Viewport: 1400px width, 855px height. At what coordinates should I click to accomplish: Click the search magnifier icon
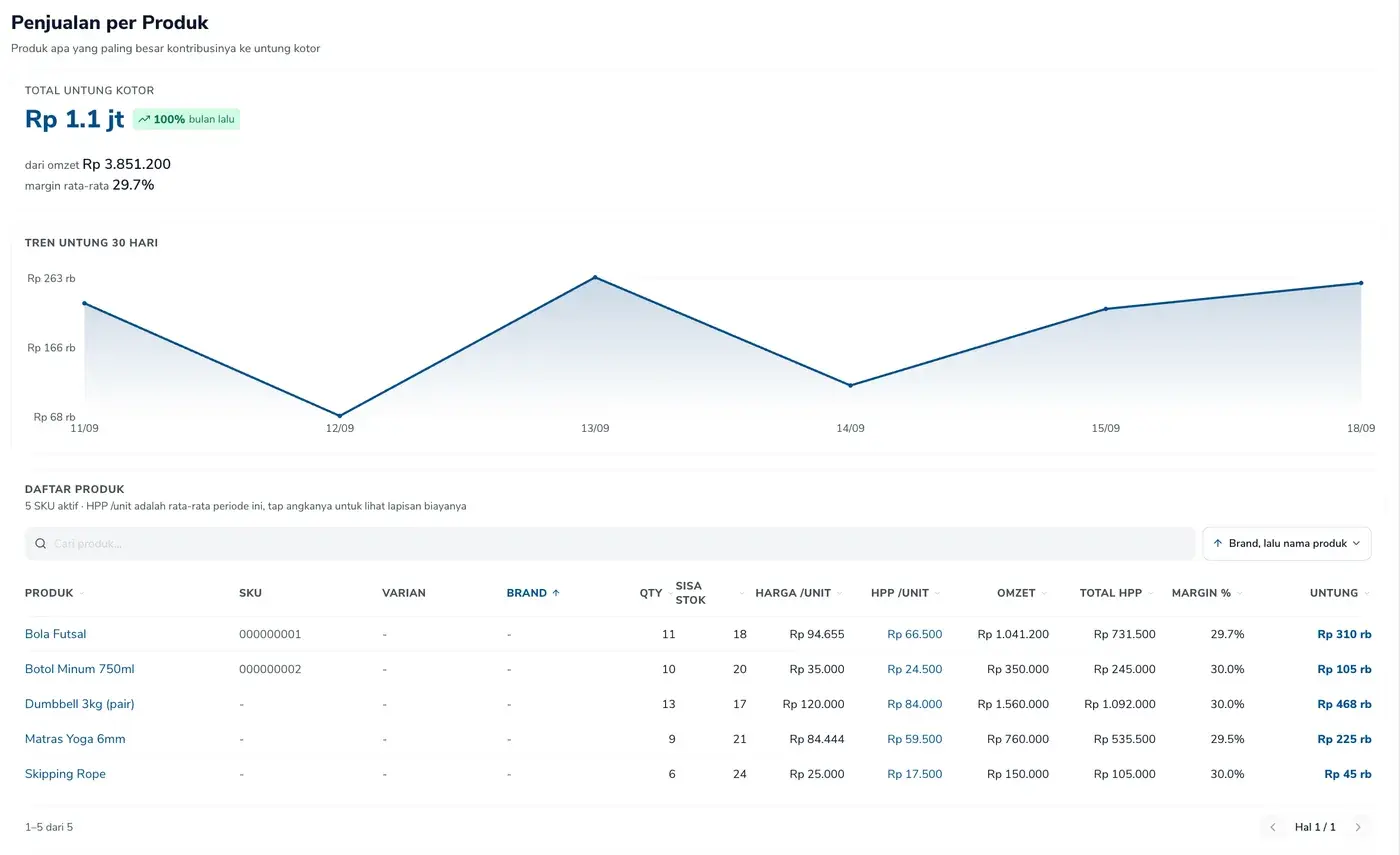41,544
